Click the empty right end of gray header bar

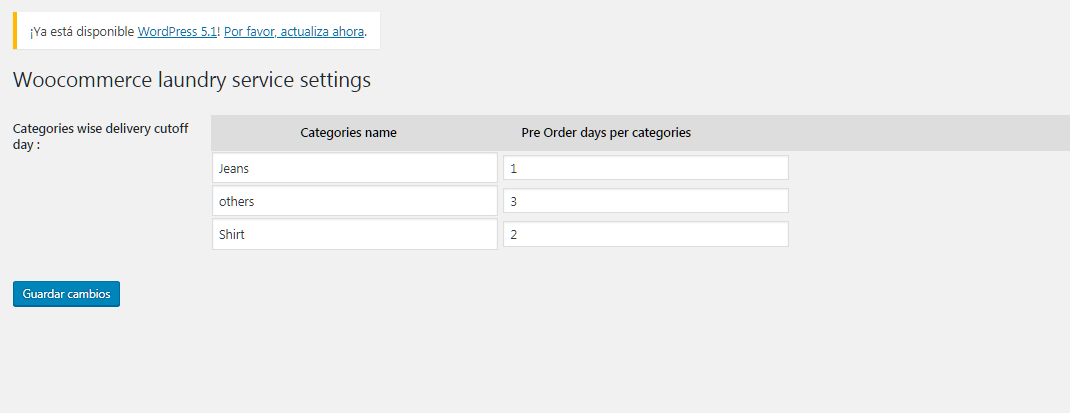(x=930, y=133)
